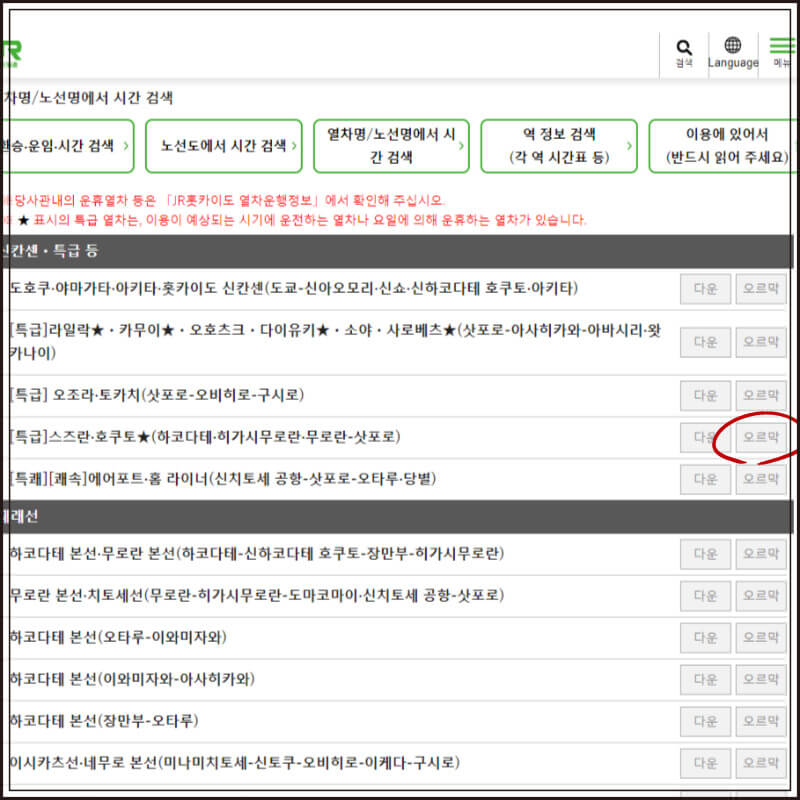
Task: Click 오르막 for 오타루-이와미자와 row
Action: click(761, 638)
